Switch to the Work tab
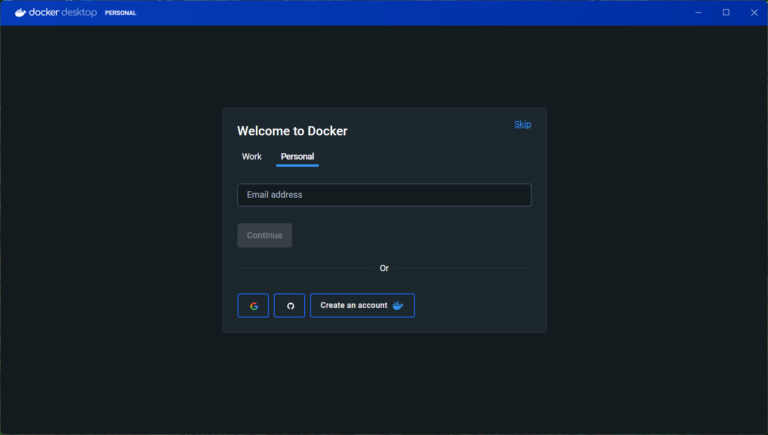 tap(252, 157)
